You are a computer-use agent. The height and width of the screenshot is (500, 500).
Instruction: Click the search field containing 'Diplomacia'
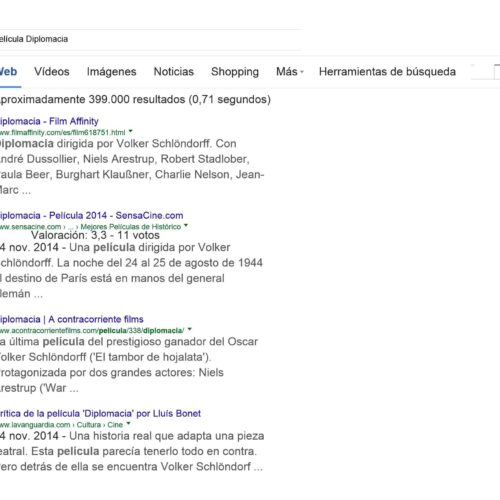tap(150, 40)
